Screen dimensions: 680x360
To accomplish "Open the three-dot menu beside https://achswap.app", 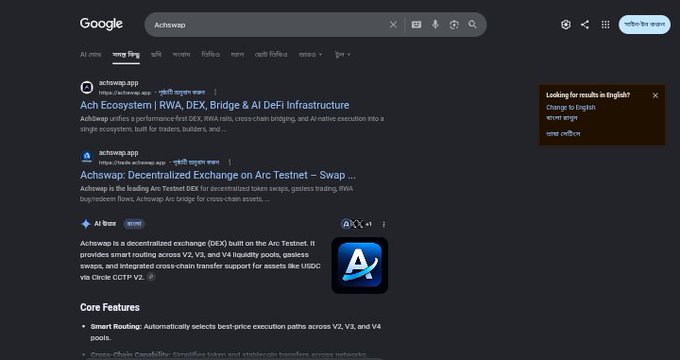I will click(215, 92).
